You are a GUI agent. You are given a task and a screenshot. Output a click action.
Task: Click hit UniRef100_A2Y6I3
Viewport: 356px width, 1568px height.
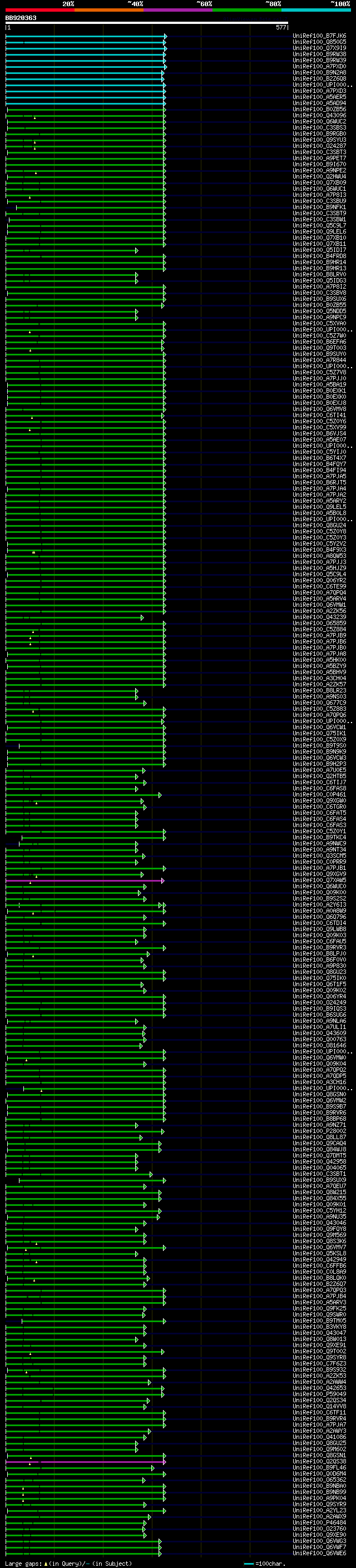[x=319, y=904]
